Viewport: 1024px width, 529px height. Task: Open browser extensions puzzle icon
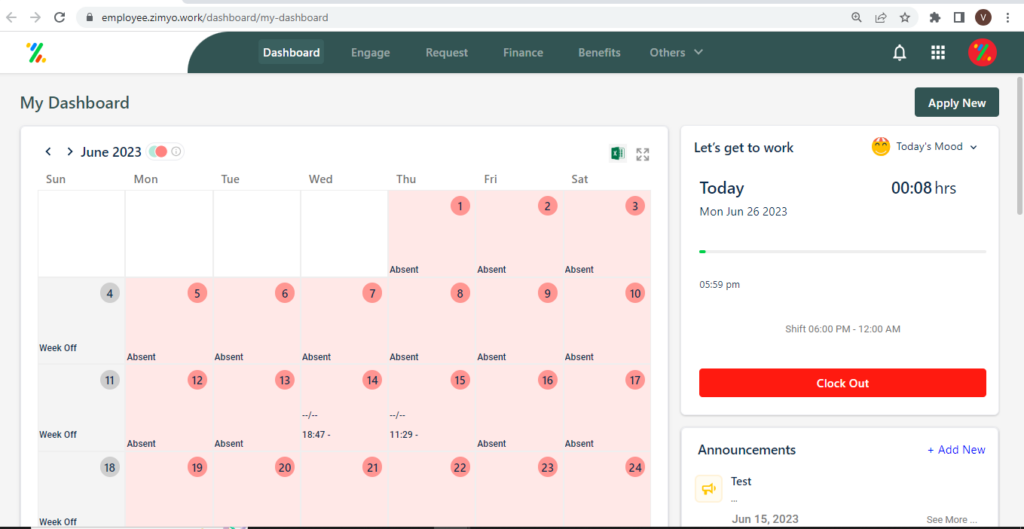935,18
